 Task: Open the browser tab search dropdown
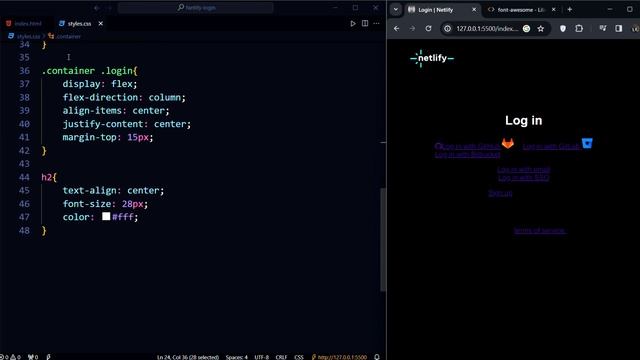click(x=396, y=9)
